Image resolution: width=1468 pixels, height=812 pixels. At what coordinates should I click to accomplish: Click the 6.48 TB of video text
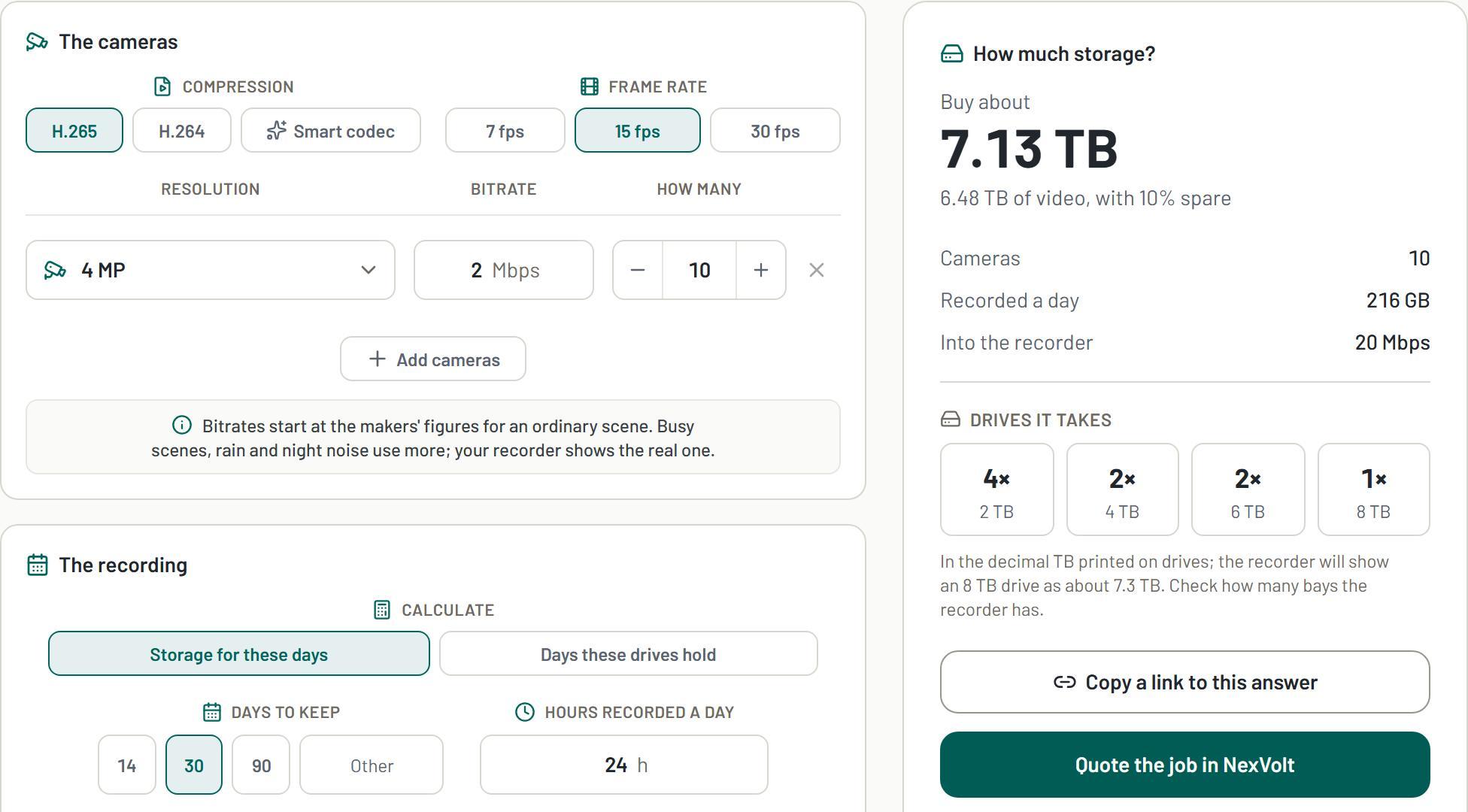click(x=1013, y=198)
